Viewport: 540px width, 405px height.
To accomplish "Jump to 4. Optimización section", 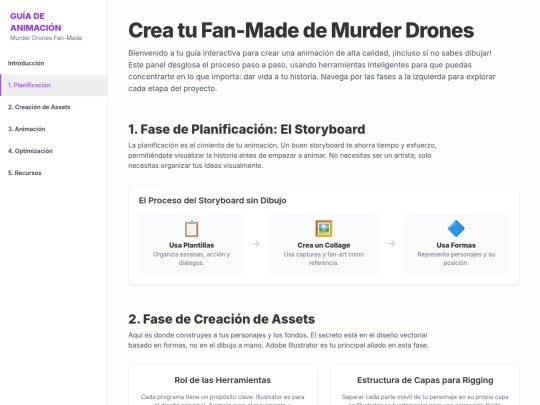I will (x=54, y=151).
